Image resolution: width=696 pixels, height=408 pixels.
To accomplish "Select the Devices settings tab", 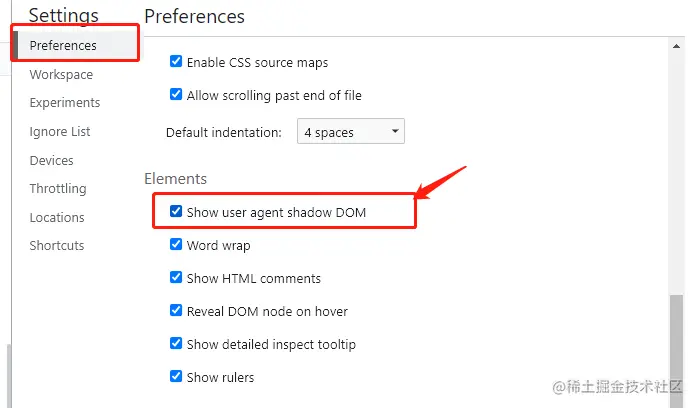I will [51, 160].
